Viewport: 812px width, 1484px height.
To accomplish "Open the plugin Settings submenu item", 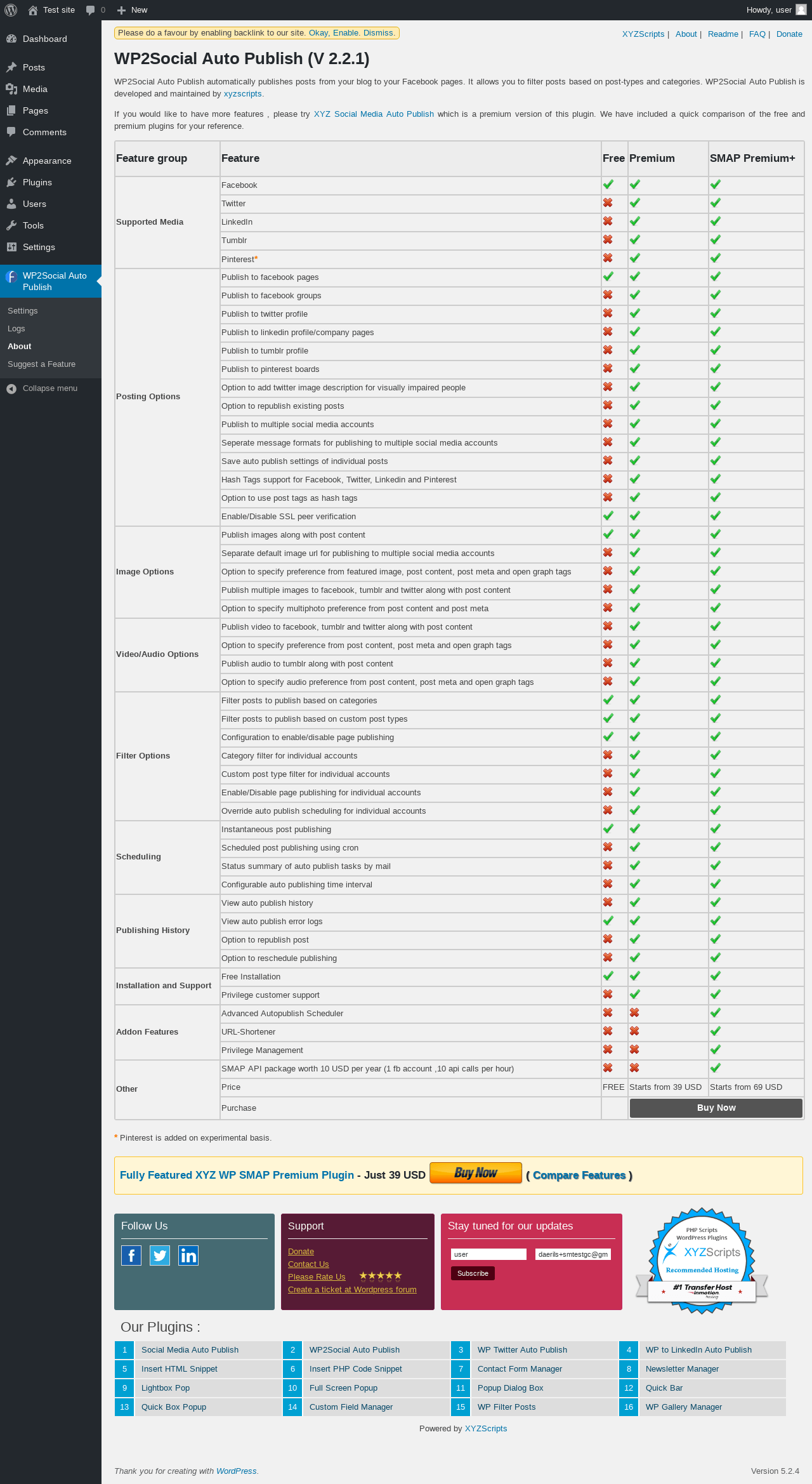I will point(23,311).
